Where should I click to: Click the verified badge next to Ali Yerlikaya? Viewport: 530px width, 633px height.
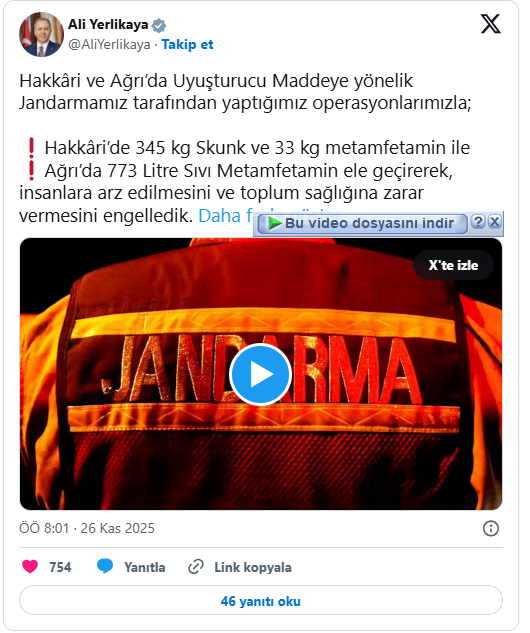click(161, 25)
